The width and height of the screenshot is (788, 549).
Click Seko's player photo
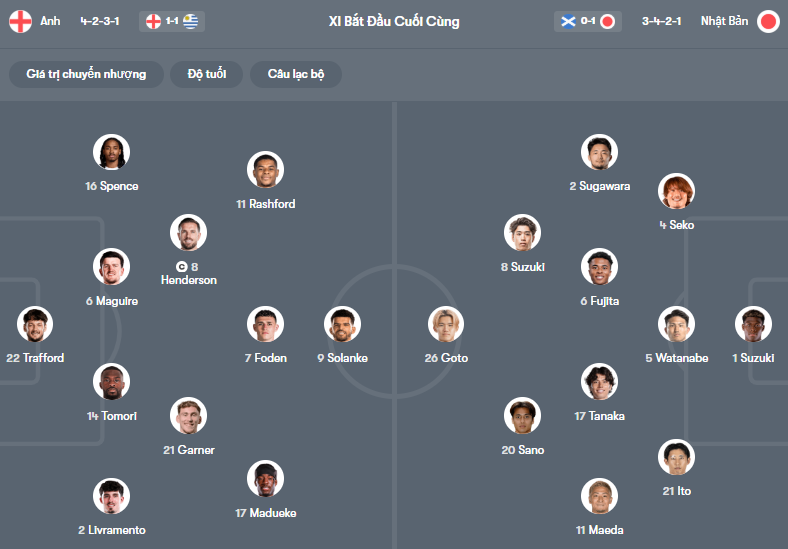[x=676, y=192]
